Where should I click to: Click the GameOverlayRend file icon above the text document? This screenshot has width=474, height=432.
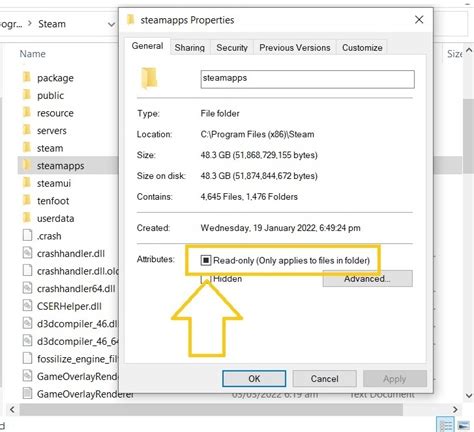pos(27,376)
